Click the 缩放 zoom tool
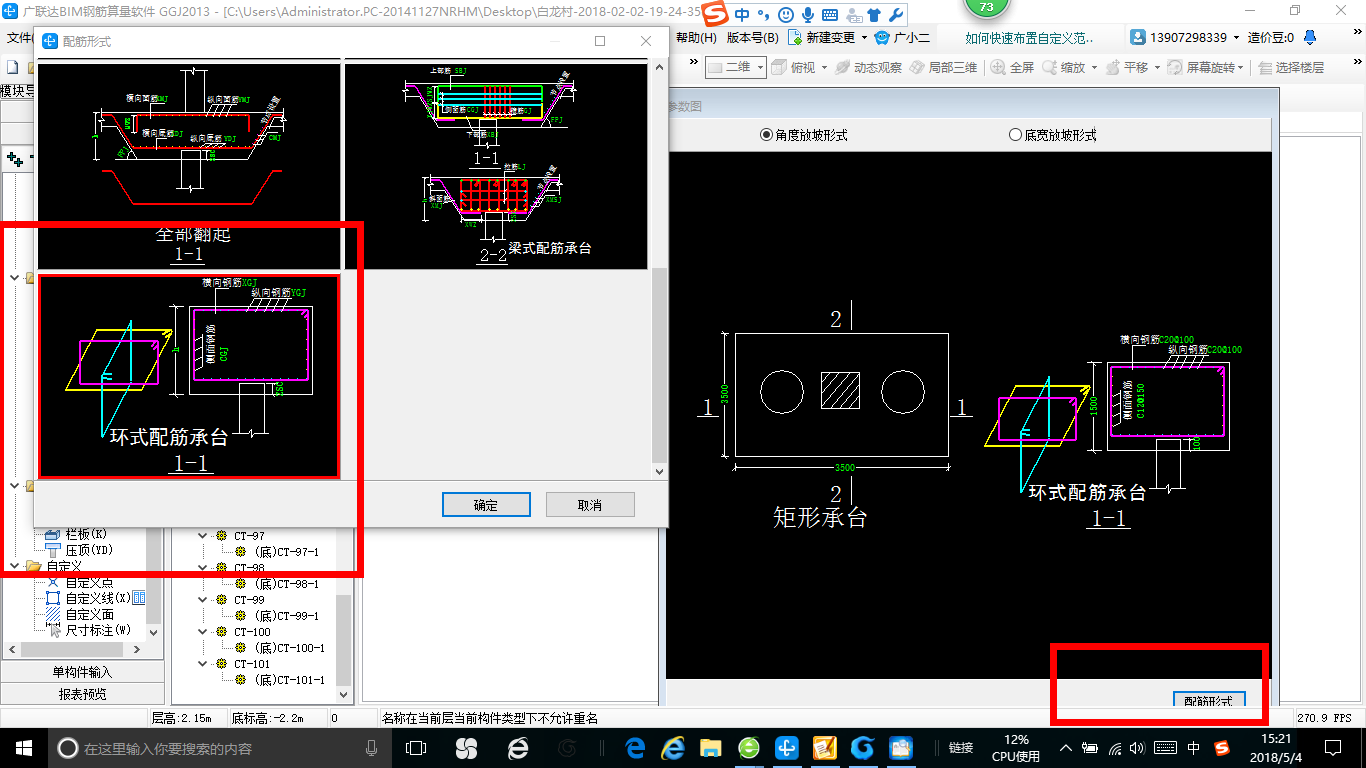This screenshot has width=1366, height=768. (1064, 67)
